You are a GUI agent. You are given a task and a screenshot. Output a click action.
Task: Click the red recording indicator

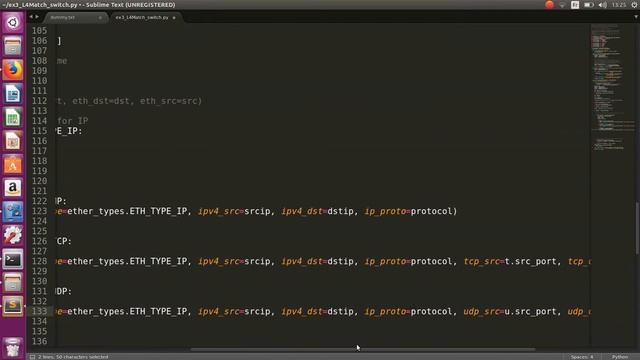point(549,5)
